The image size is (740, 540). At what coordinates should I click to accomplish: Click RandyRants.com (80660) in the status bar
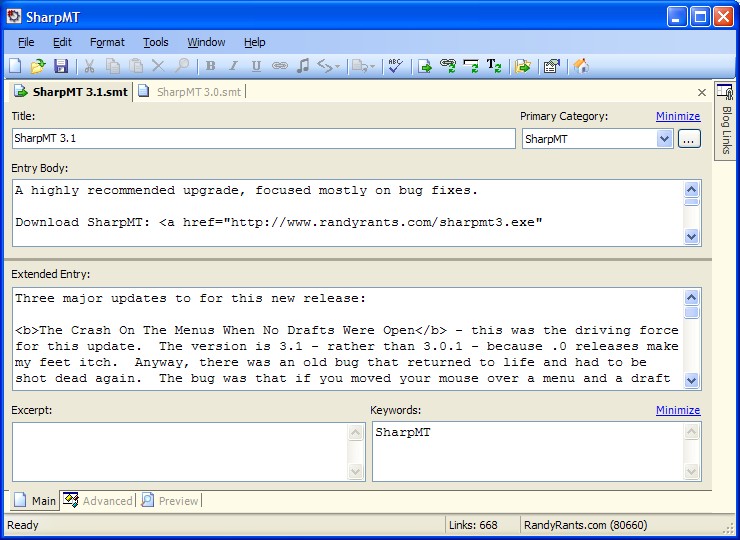(586, 525)
